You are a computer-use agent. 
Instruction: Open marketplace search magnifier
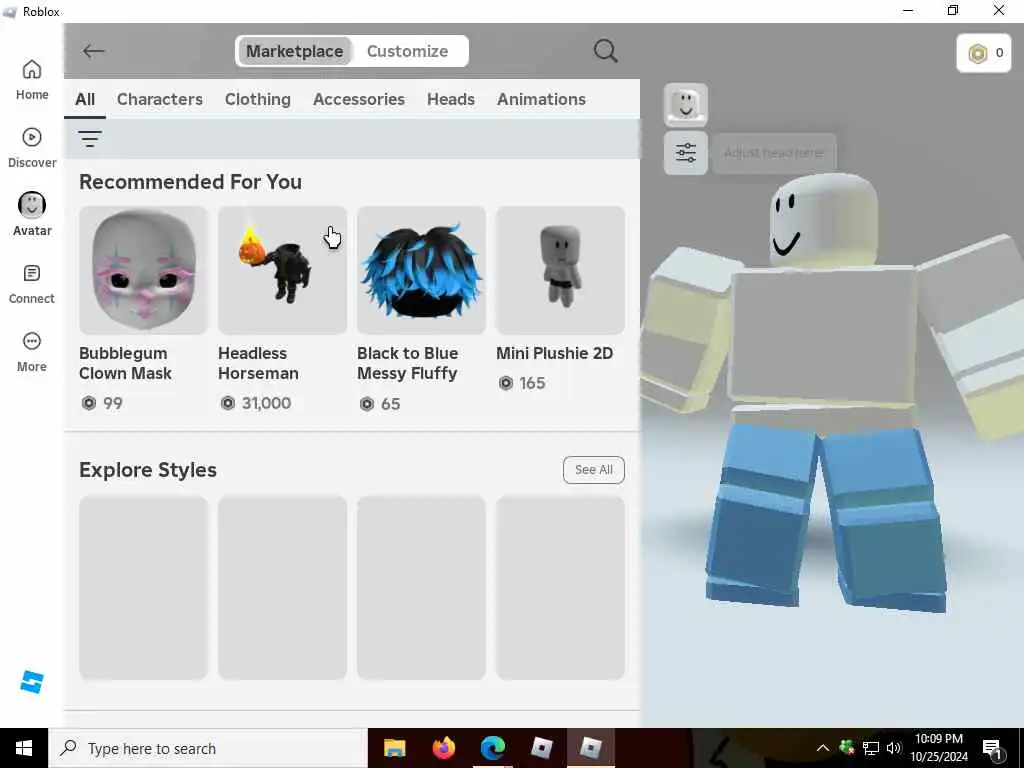pyautogui.click(x=605, y=51)
